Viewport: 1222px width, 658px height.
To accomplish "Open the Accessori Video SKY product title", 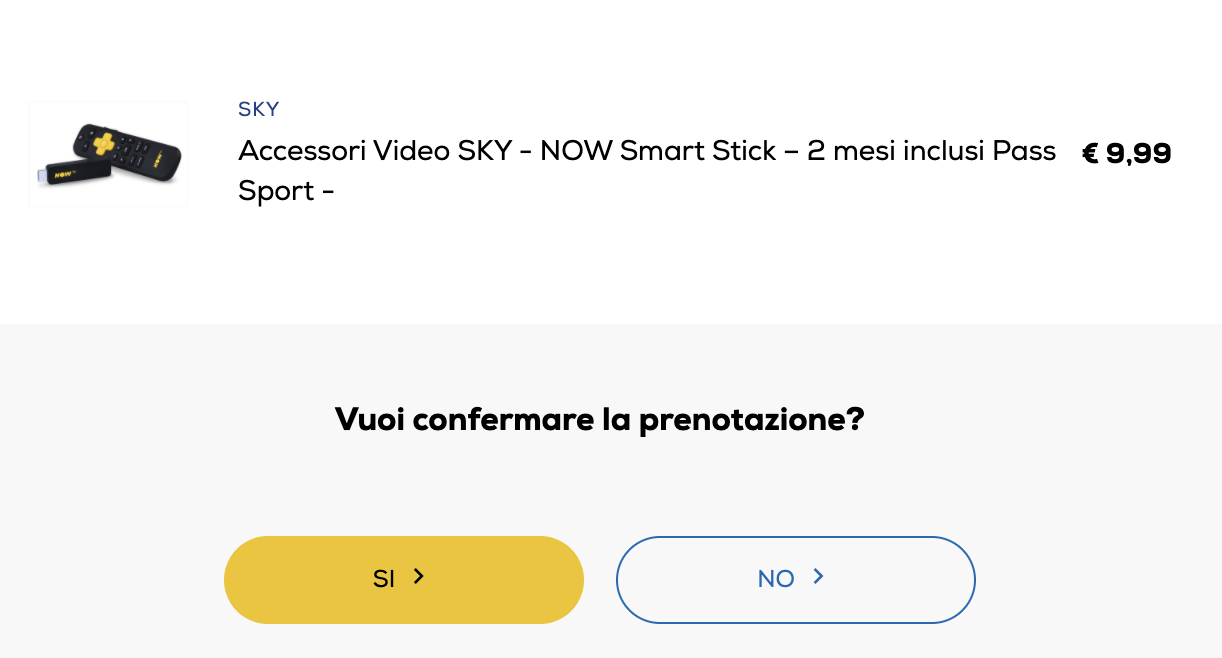I will pos(647,170).
